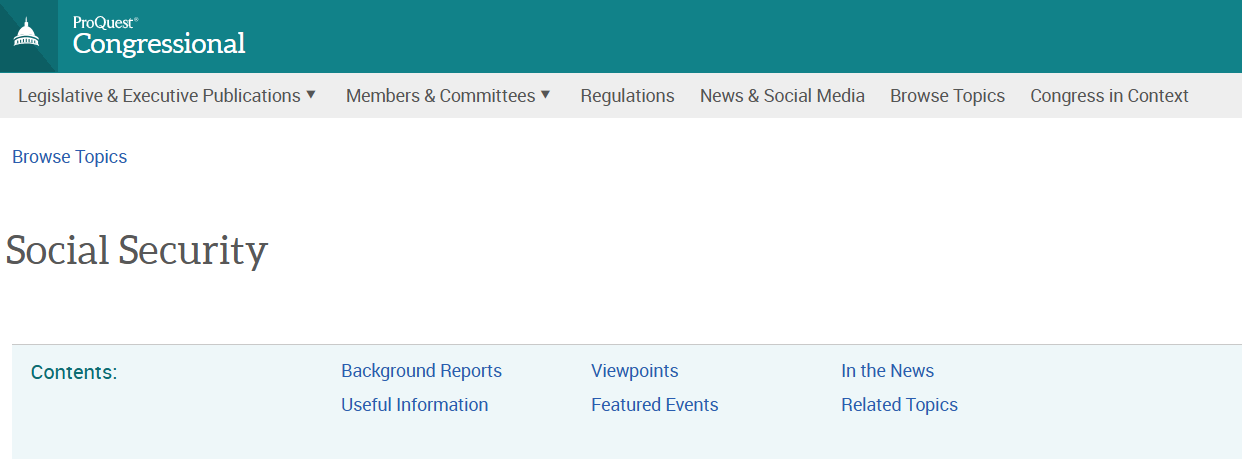
Task: Jump to Useful Information section
Action: click(414, 405)
